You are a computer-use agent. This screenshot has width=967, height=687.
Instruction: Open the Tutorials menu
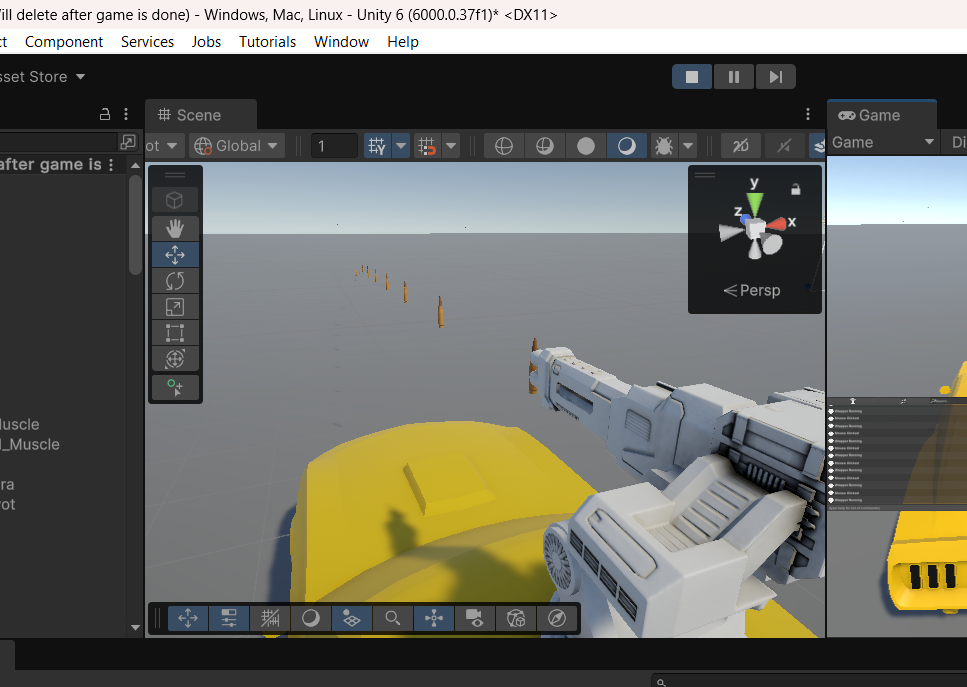[268, 42]
